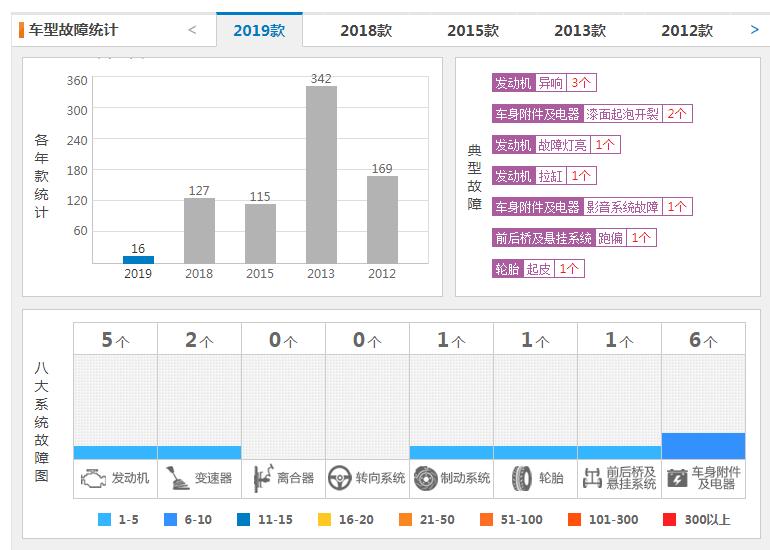Open the 影音系统故障 fault tag
Screen dimensions: 770x550
(592, 207)
